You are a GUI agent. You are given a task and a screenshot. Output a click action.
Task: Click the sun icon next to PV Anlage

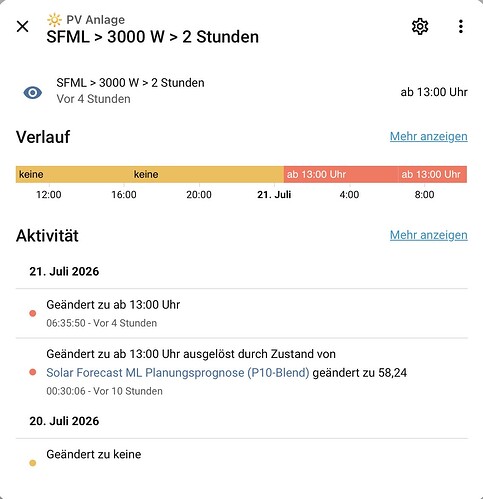(54, 20)
